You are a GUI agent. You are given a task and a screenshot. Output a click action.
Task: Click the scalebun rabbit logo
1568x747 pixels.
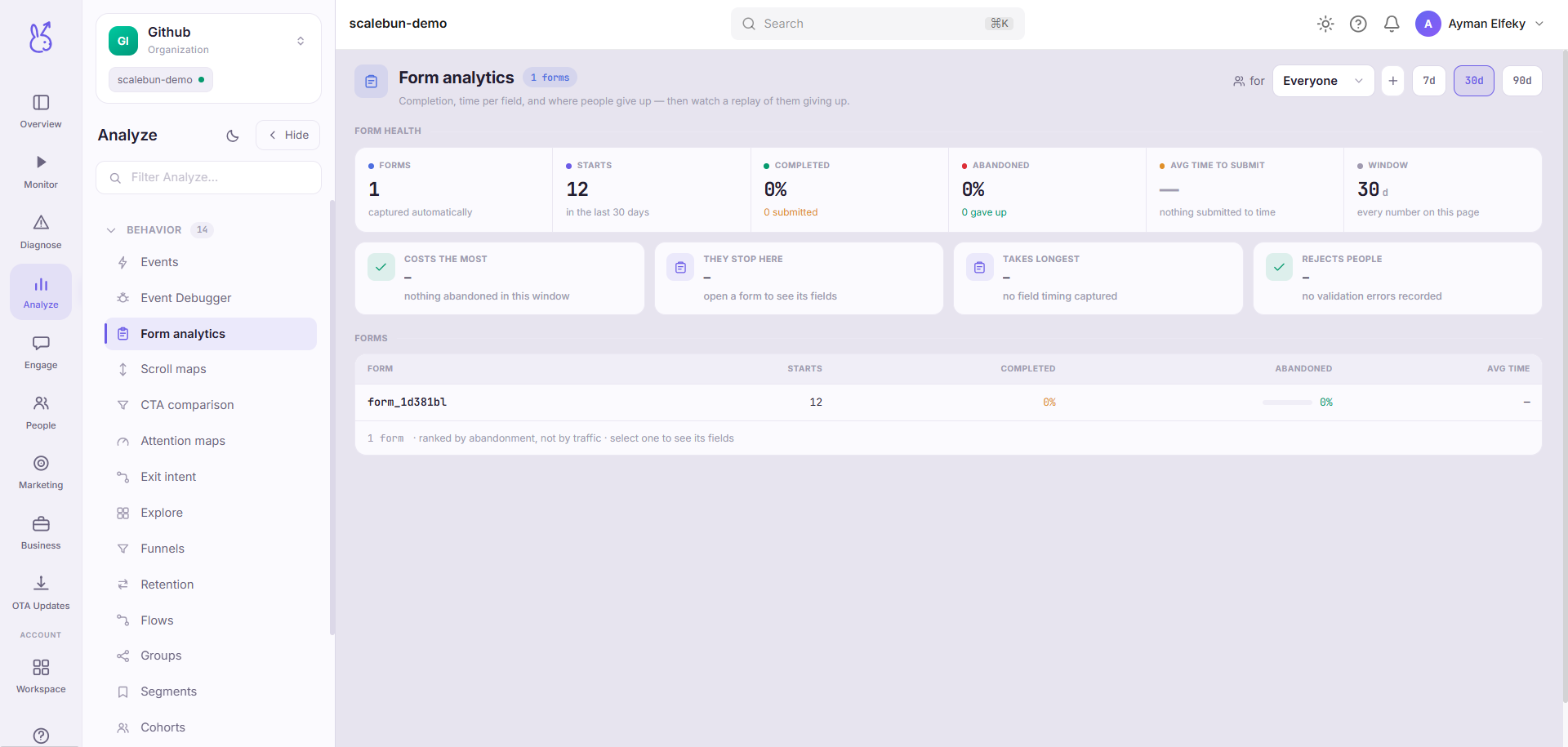coord(41,38)
